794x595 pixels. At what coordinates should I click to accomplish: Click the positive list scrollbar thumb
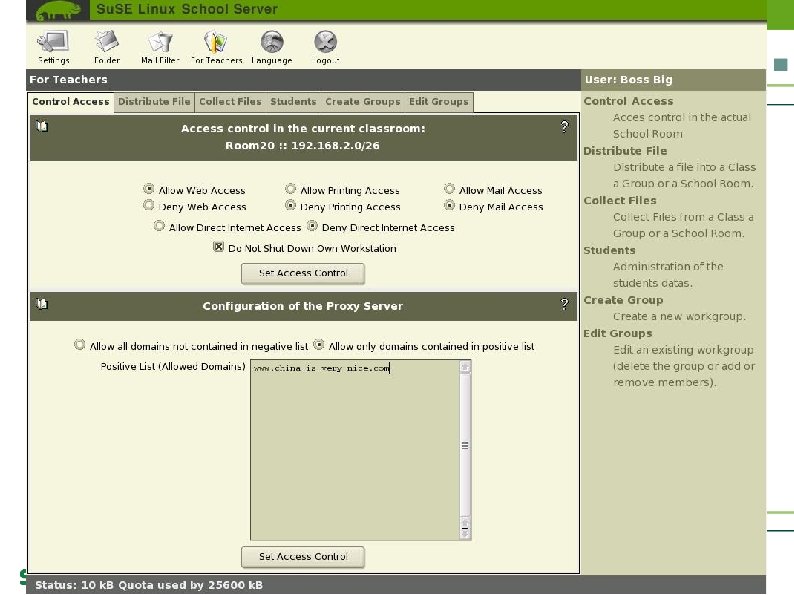coord(465,446)
